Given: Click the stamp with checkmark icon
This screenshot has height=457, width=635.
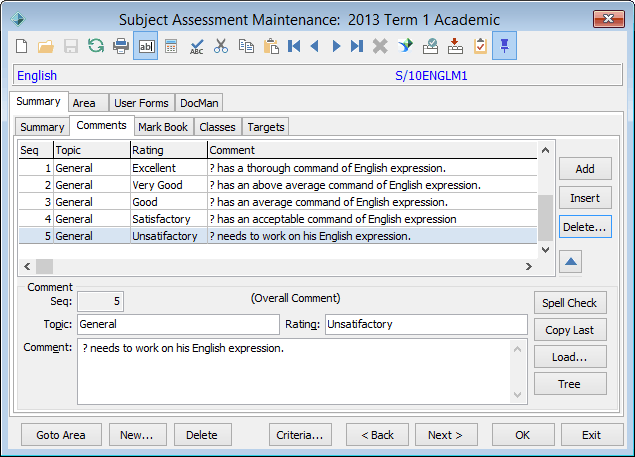Looking at the screenshot, I should 430,46.
